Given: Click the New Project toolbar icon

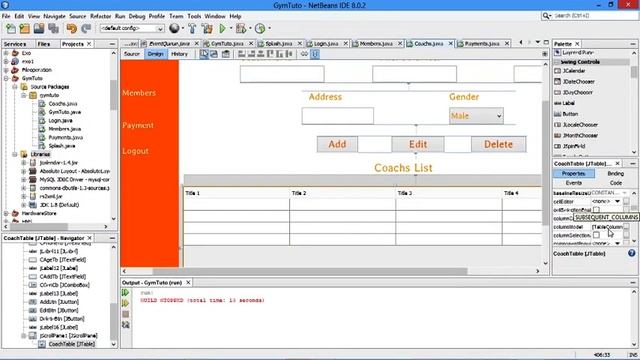Looking at the screenshot, I should [24, 29].
